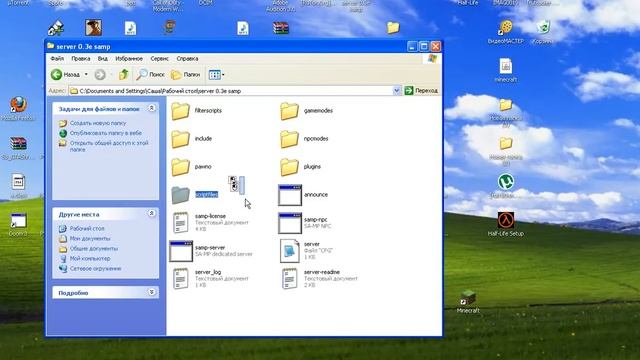Expand the Details (Подробно) panel
640x360 pixels.
click(151, 292)
